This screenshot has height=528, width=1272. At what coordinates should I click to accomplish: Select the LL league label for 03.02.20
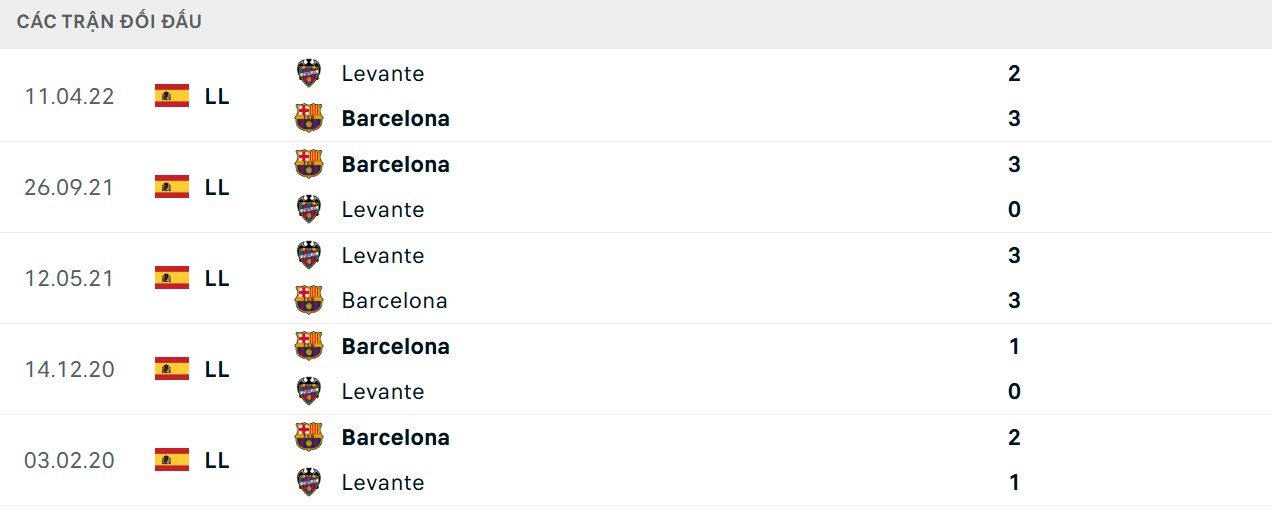point(217,460)
